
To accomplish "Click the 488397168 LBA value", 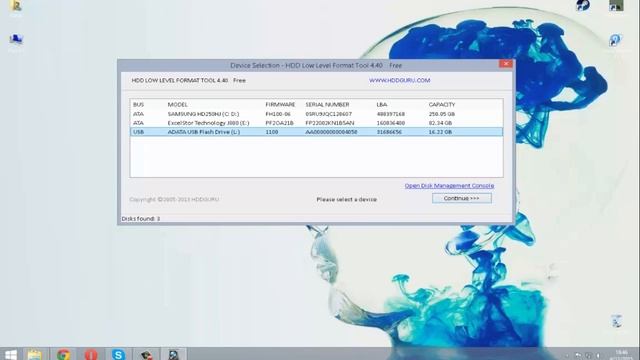I will tap(391, 114).
